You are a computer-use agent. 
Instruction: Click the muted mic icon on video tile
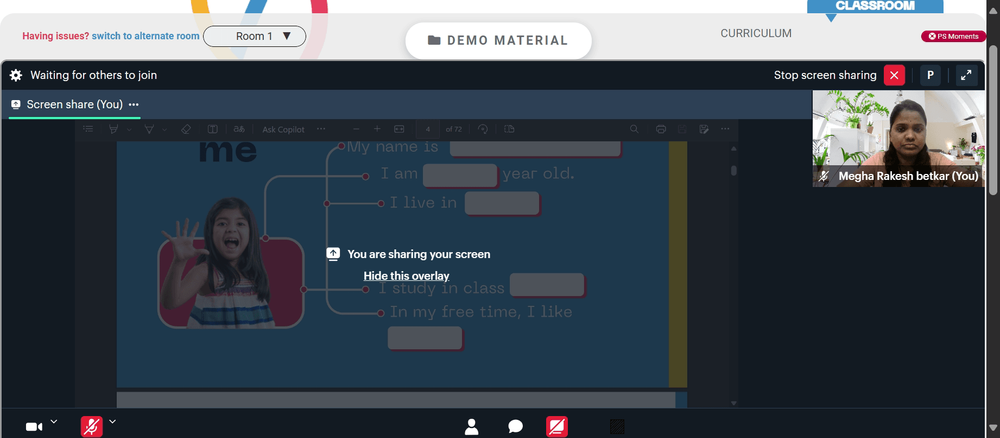click(x=823, y=177)
